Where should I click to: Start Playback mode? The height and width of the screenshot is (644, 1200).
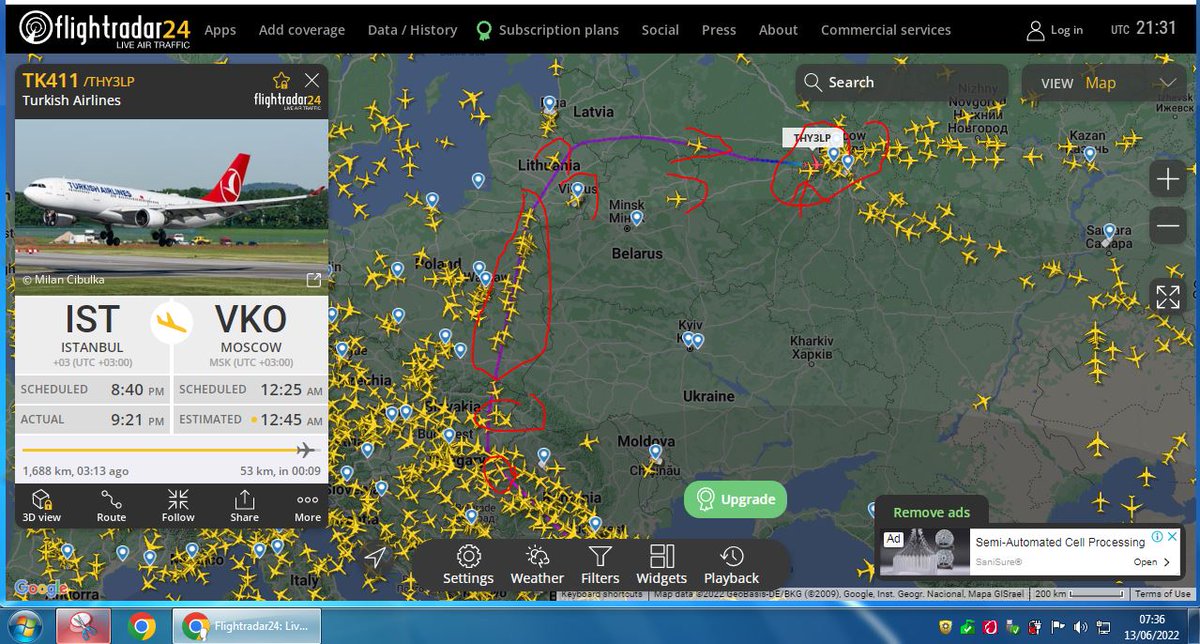[x=731, y=565]
